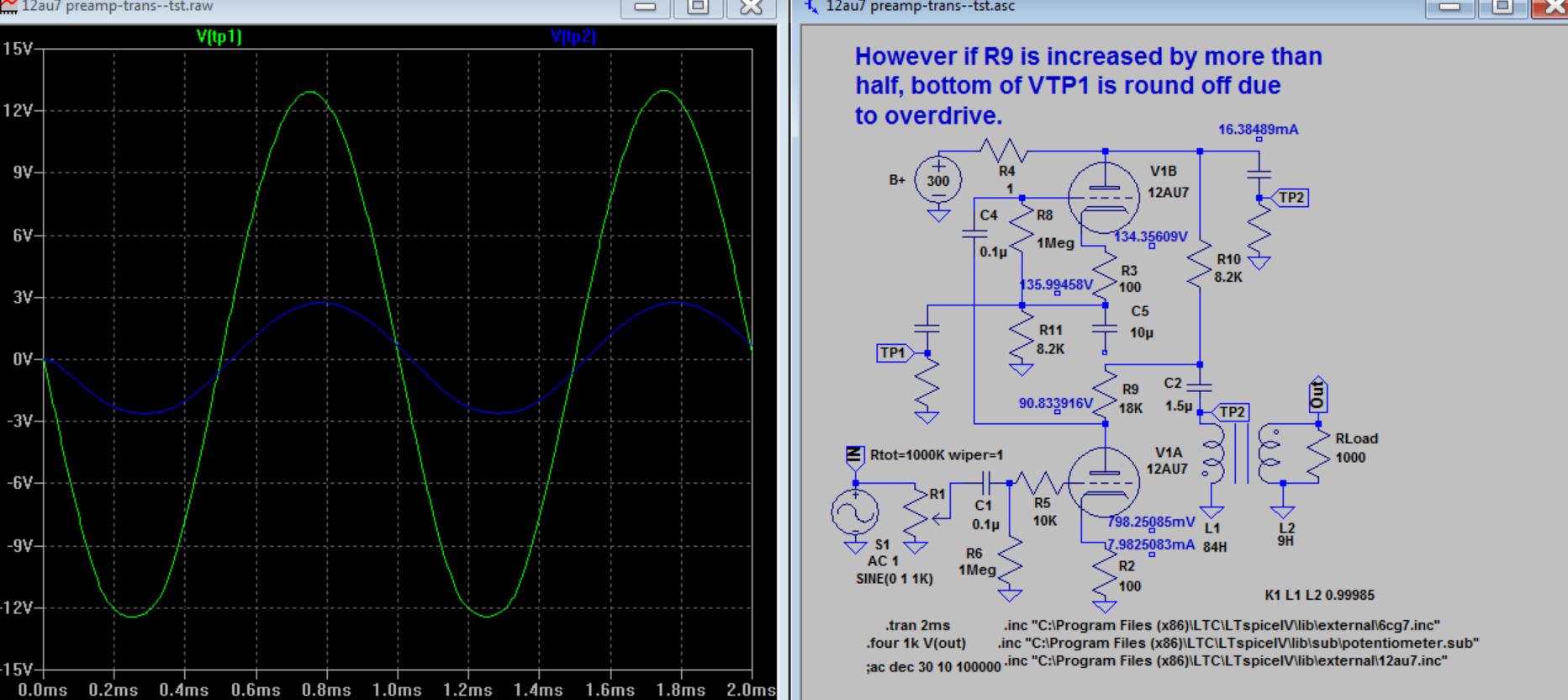Click the 6cg7.inc include directive
Image resolution: width=1568 pixels, height=700 pixels.
coord(1222,625)
